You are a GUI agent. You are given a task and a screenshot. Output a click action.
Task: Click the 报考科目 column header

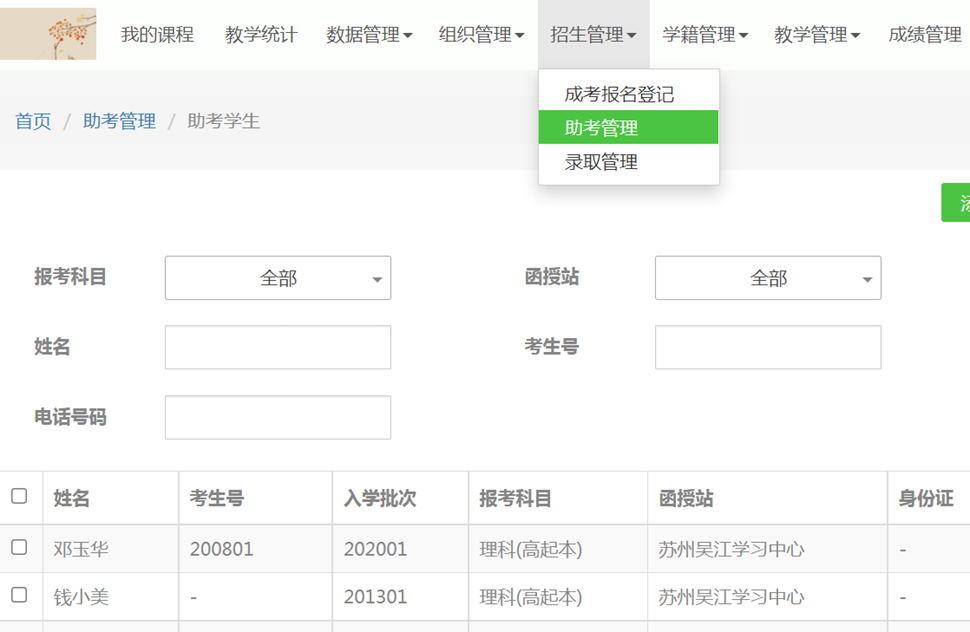click(x=515, y=498)
